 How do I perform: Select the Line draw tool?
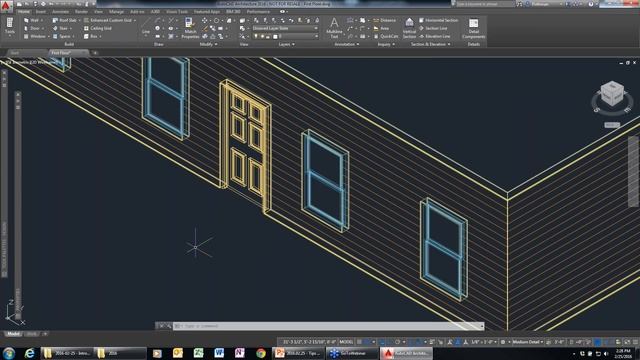146,26
